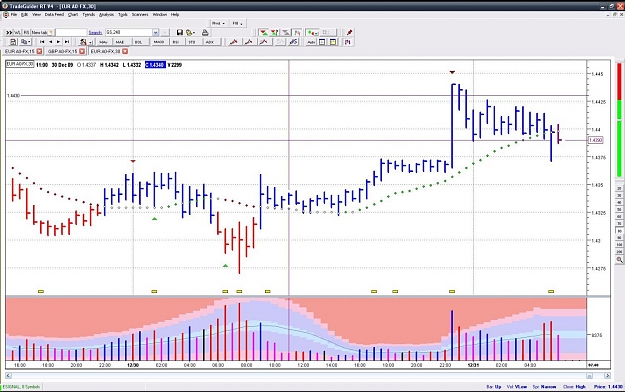Click the third red trend line icon
625x392 pixels.
tap(264, 42)
